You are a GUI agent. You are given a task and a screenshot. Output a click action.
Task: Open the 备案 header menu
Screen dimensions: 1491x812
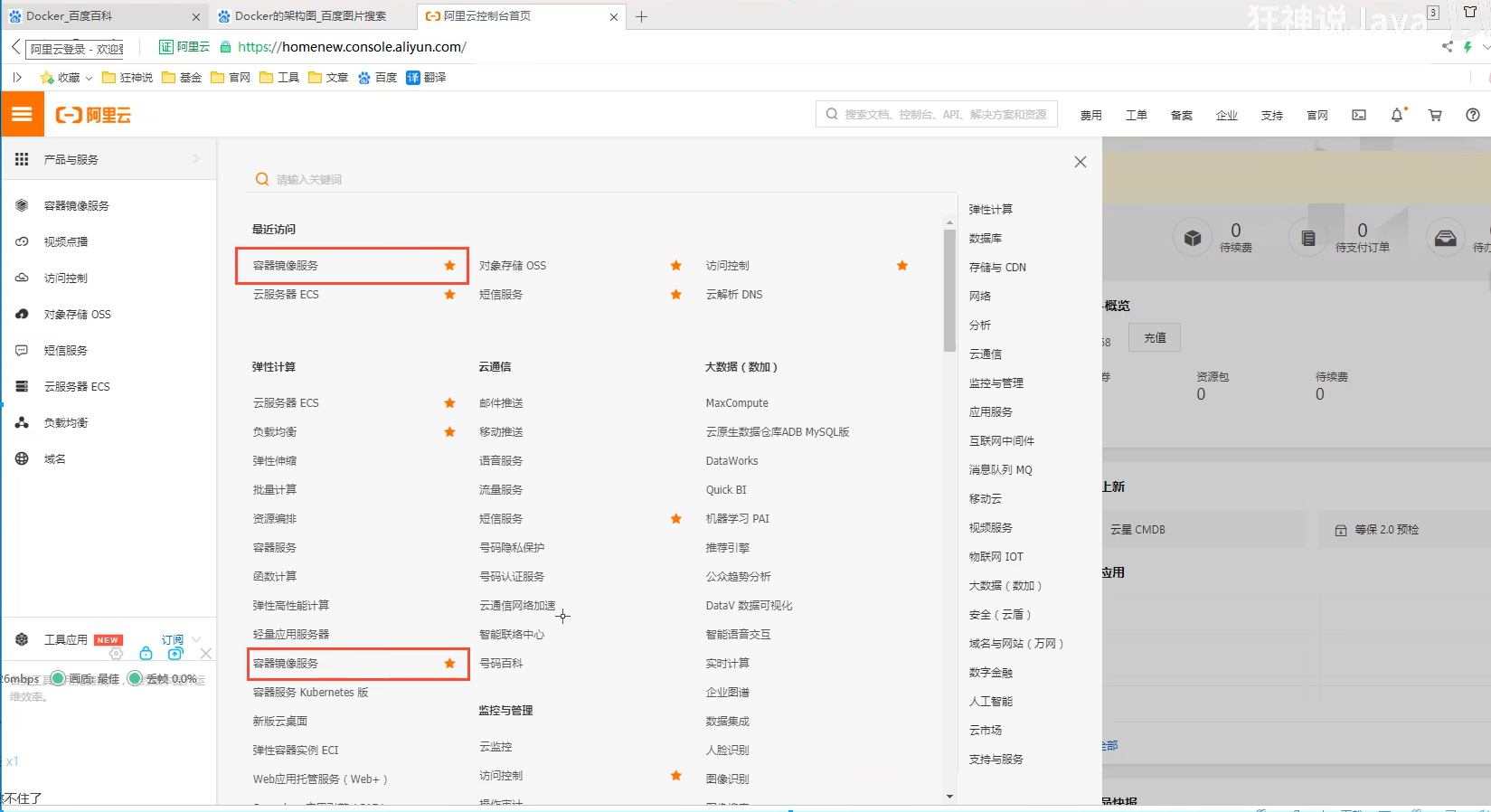click(x=1182, y=116)
